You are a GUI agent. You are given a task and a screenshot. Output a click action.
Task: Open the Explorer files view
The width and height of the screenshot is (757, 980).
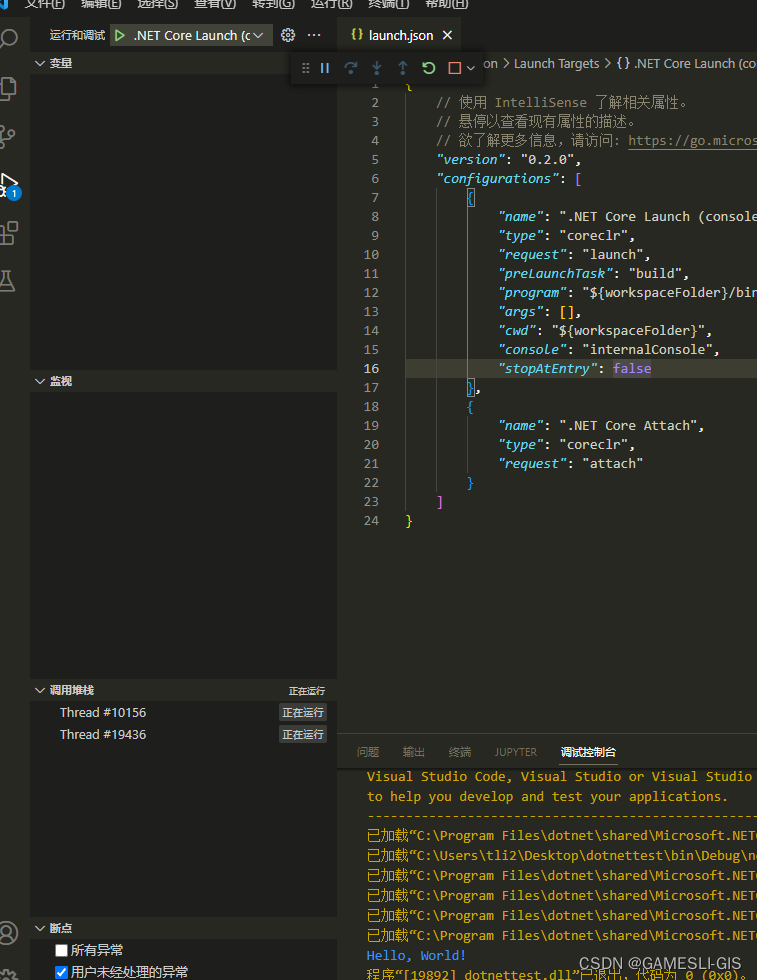(x=8, y=88)
